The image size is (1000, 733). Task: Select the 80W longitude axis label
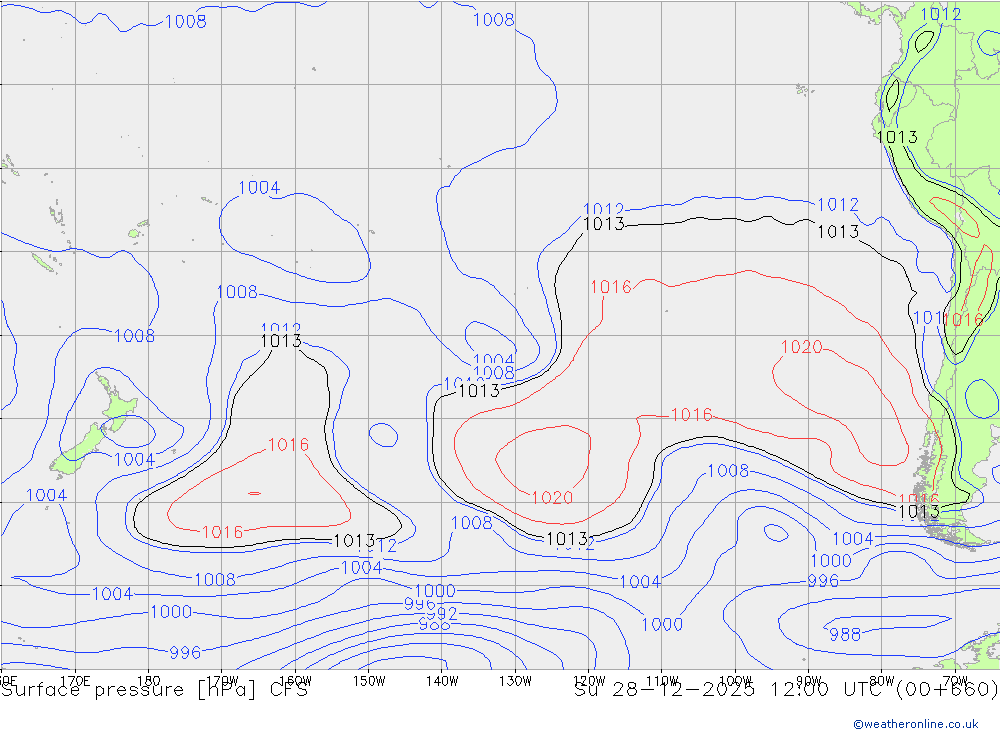[x=882, y=681]
